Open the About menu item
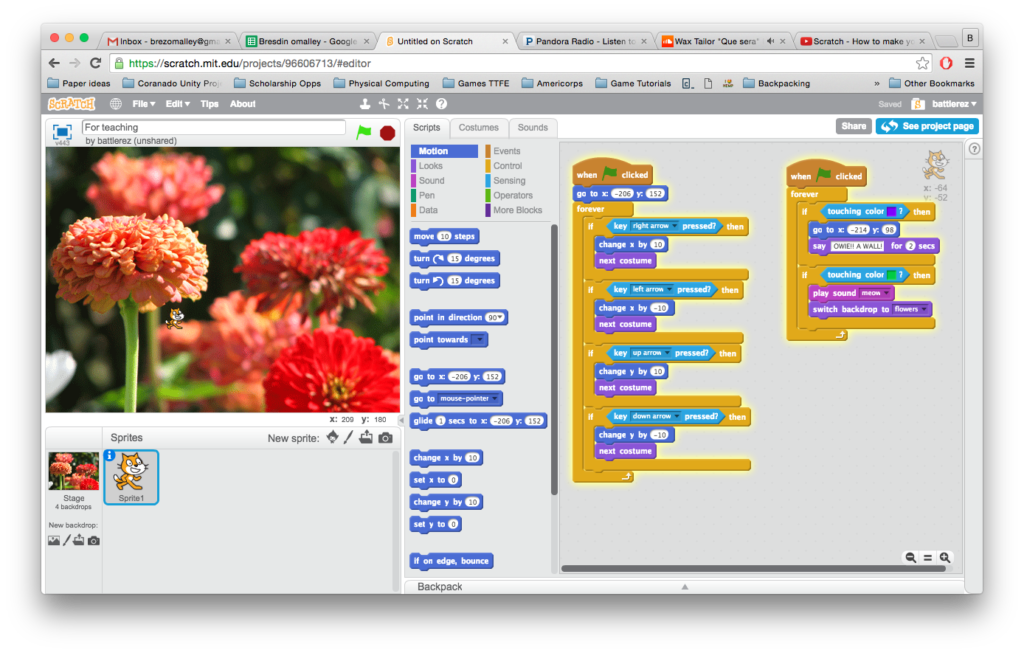Image resolution: width=1024 pixels, height=653 pixels. tap(242, 104)
